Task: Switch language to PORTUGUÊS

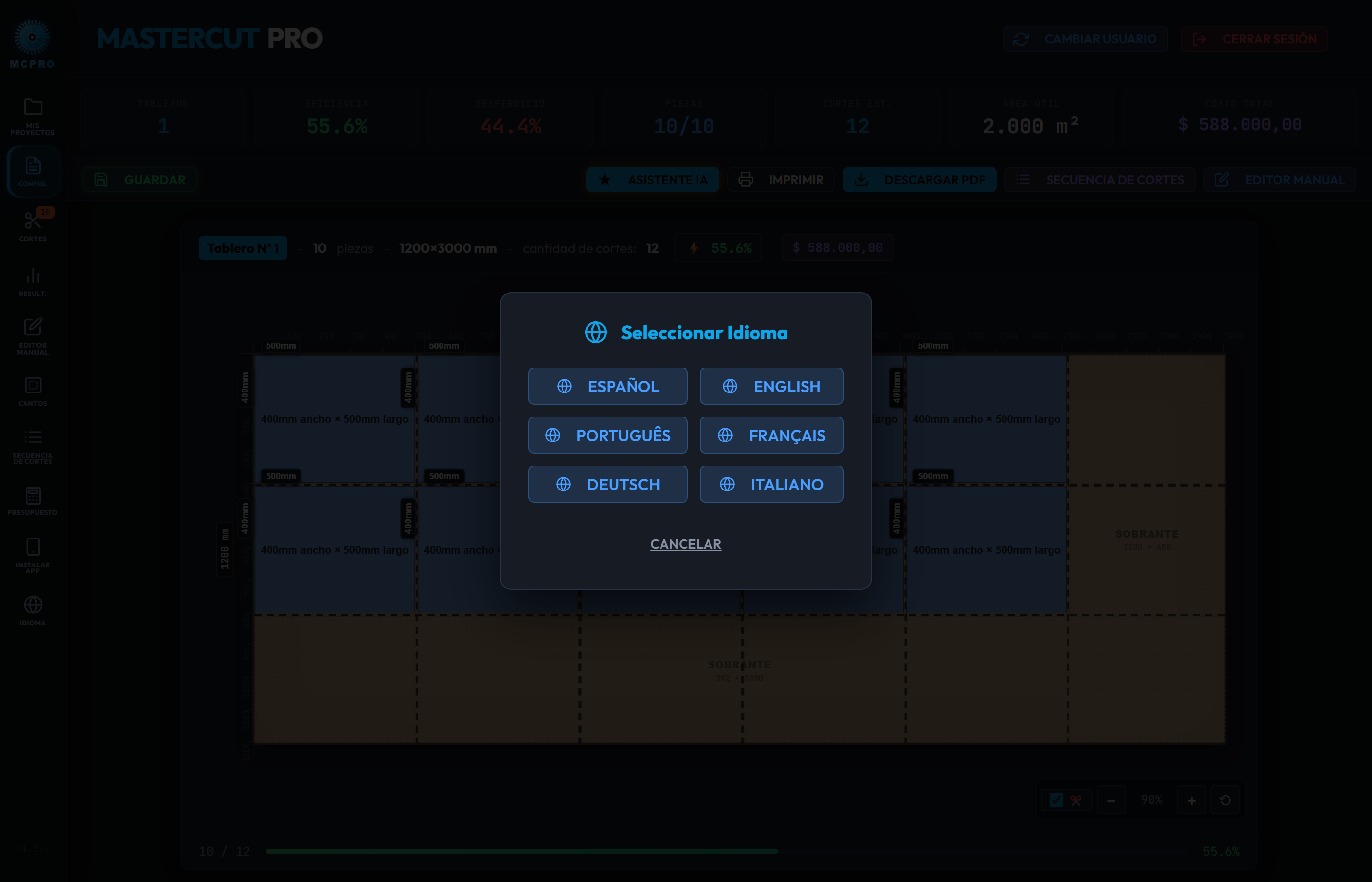Action: (x=608, y=435)
